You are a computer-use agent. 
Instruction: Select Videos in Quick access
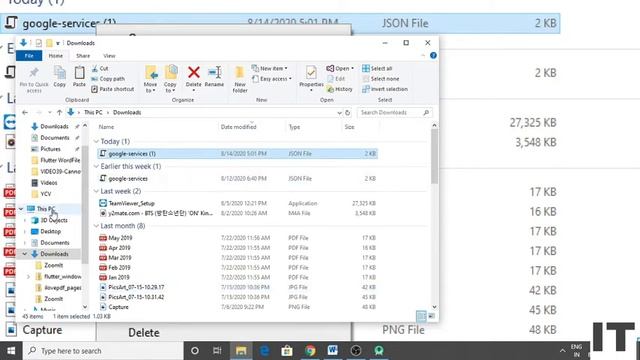pyautogui.click(x=44, y=183)
